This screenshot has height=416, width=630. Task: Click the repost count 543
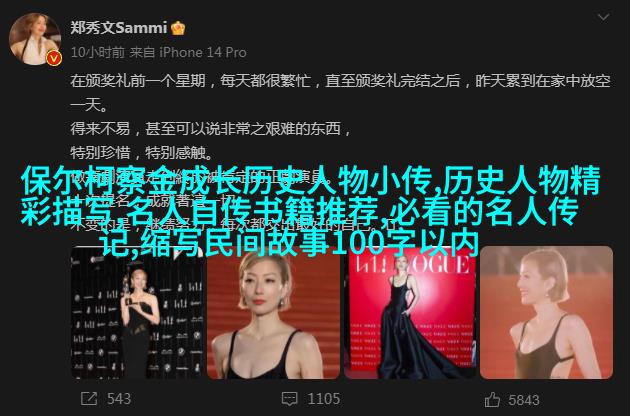pos(119,399)
